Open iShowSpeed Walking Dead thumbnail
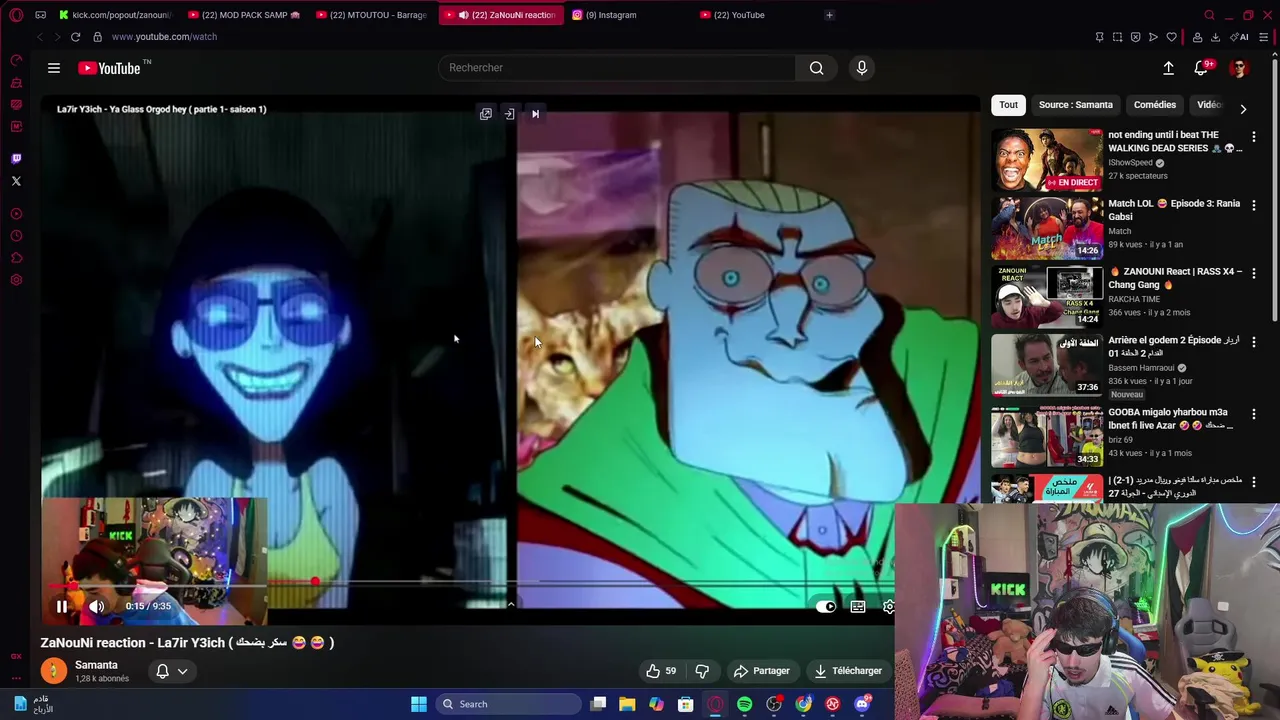This screenshot has width=1280, height=720. point(1047,159)
